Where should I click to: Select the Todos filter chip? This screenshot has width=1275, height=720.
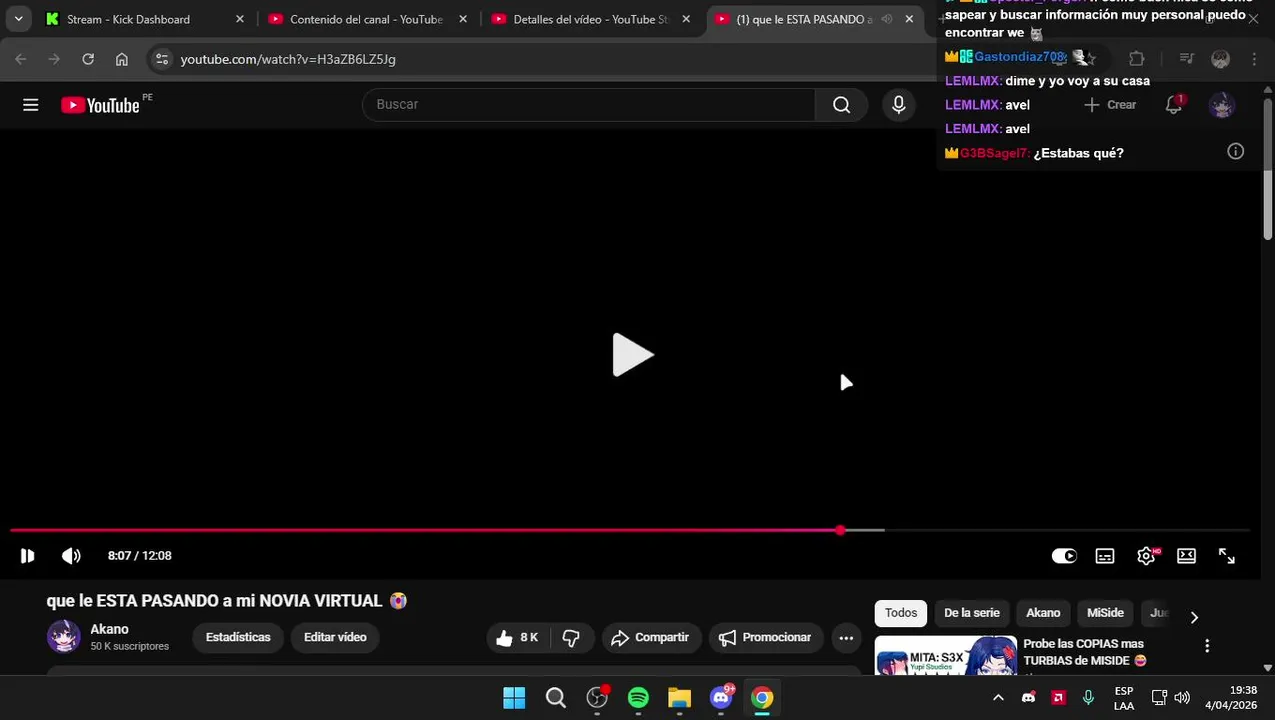pyautogui.click(x=901, y=613)
